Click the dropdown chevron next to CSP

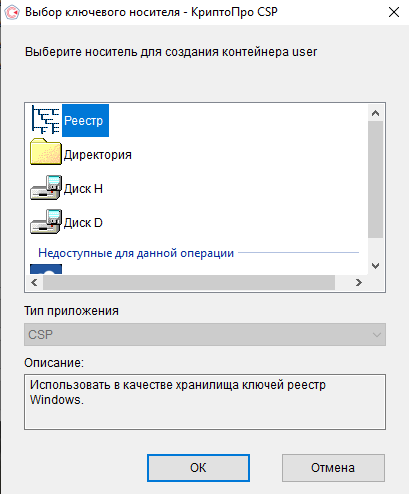(x=377, y=334)
